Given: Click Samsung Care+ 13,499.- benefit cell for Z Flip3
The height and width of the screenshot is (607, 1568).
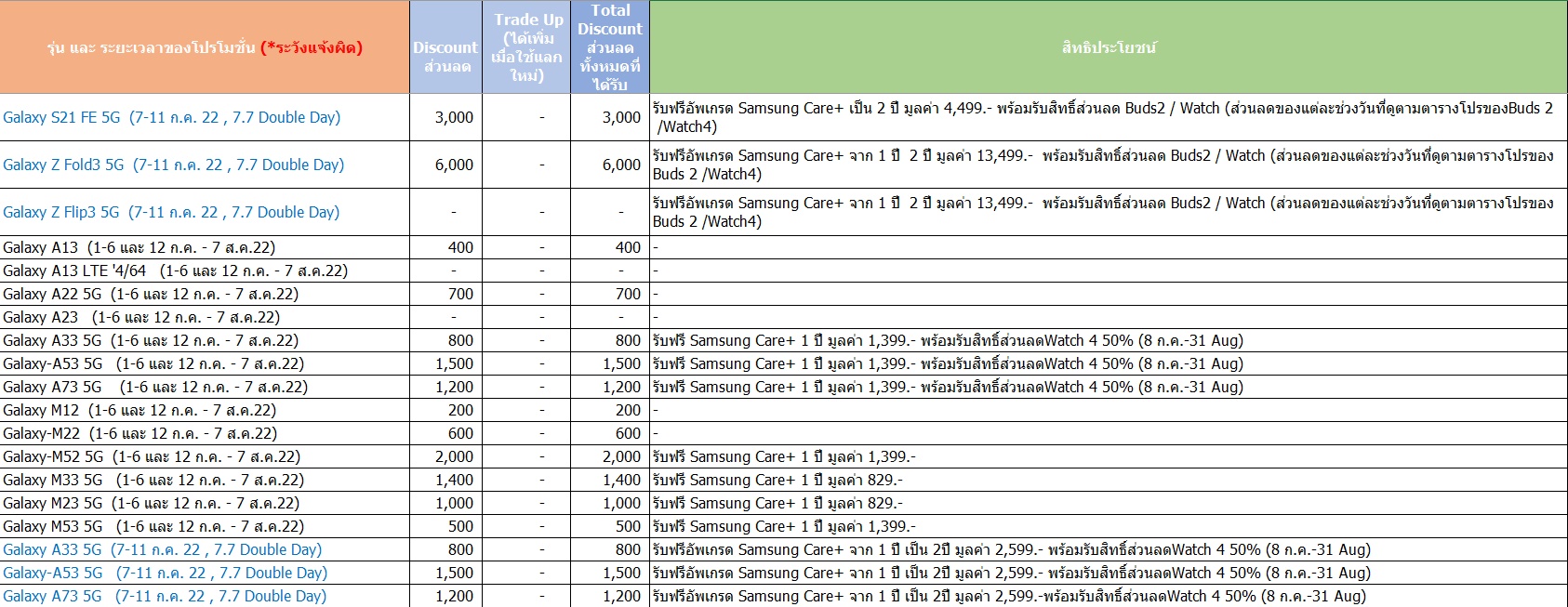Looking at the screenshot, I should pos(1109,212).
